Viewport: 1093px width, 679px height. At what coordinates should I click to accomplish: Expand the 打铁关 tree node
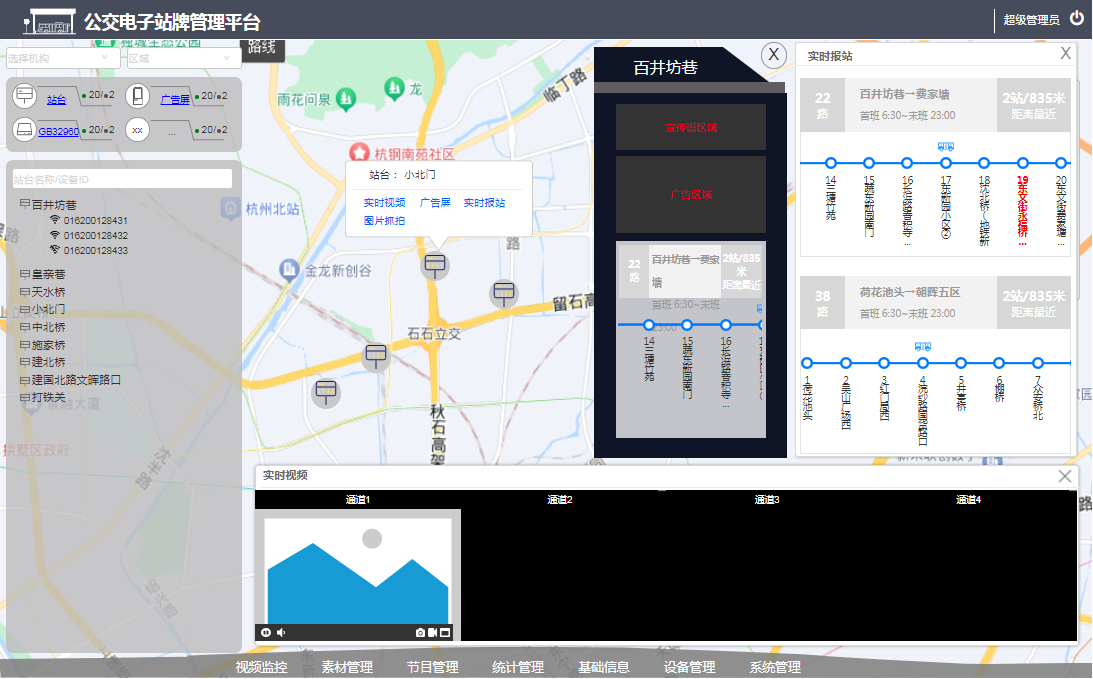(x=25, y=397)
